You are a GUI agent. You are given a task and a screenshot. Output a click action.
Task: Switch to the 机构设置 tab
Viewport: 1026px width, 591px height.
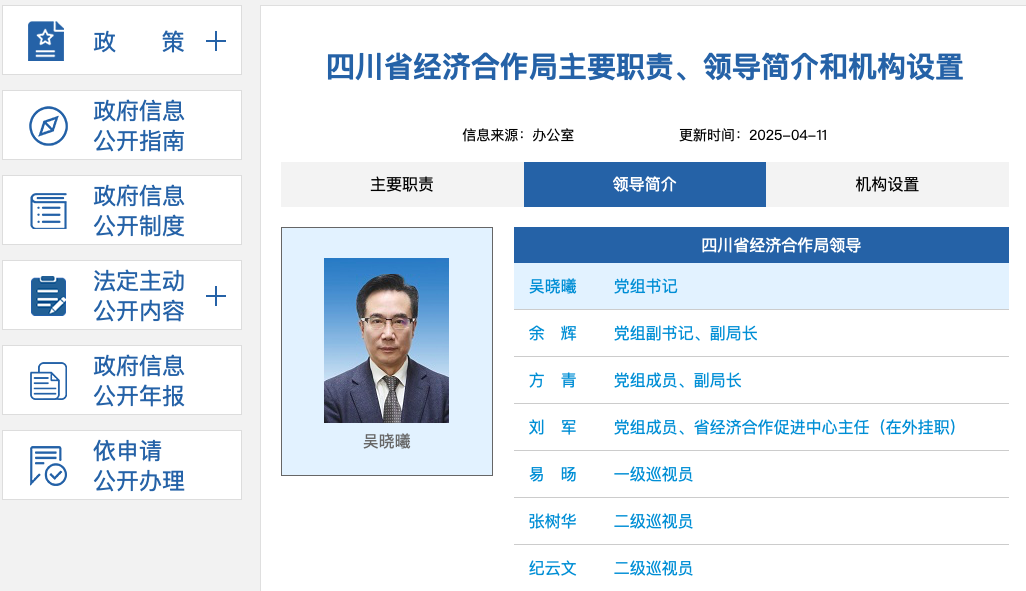(x=886, y=184)
